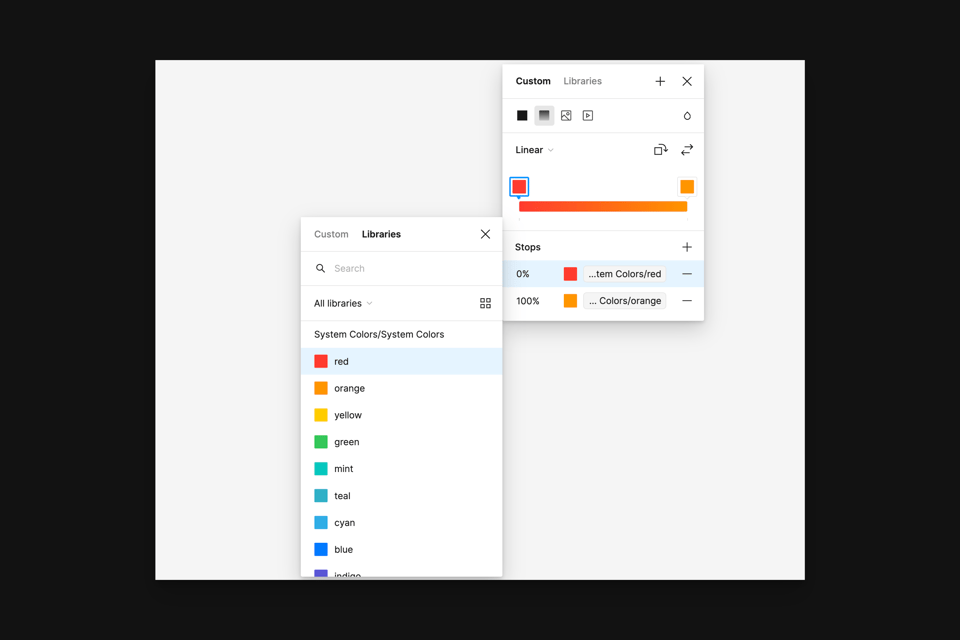Pick the mint color style

pos(343,469)
